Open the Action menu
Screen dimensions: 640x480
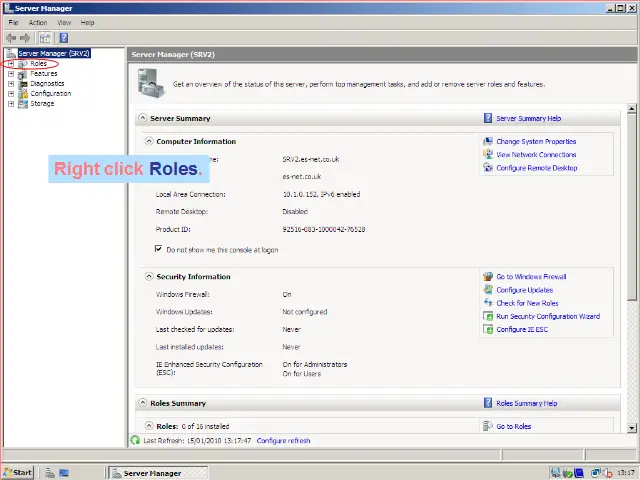tap(38, 22)
